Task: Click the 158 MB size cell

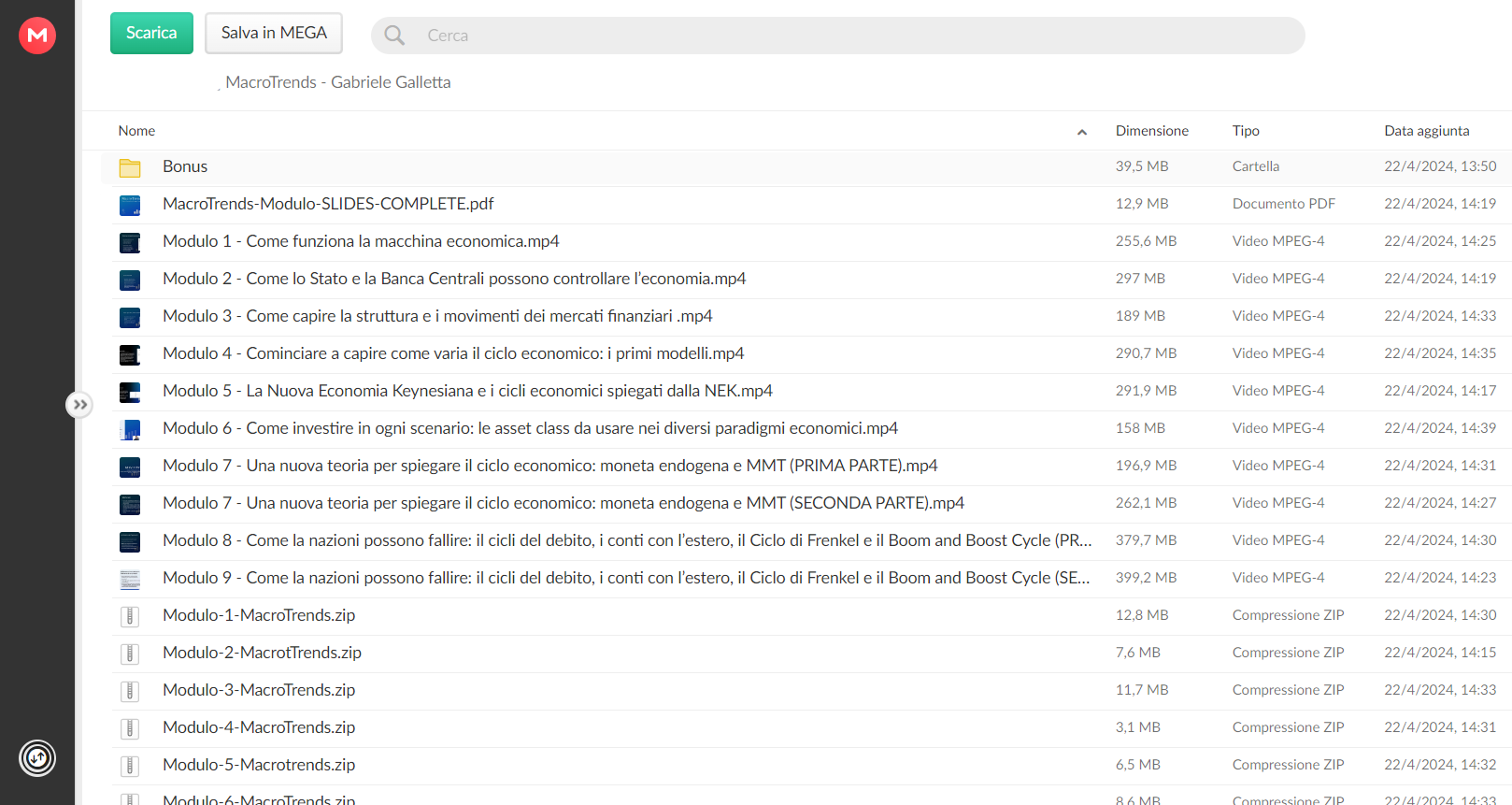Action: tap(1140, 428)
